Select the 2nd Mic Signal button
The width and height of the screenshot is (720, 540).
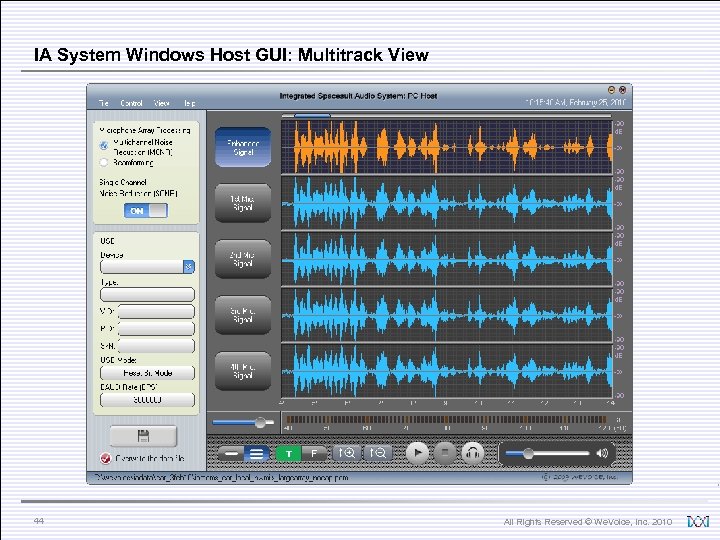[243, 259]
